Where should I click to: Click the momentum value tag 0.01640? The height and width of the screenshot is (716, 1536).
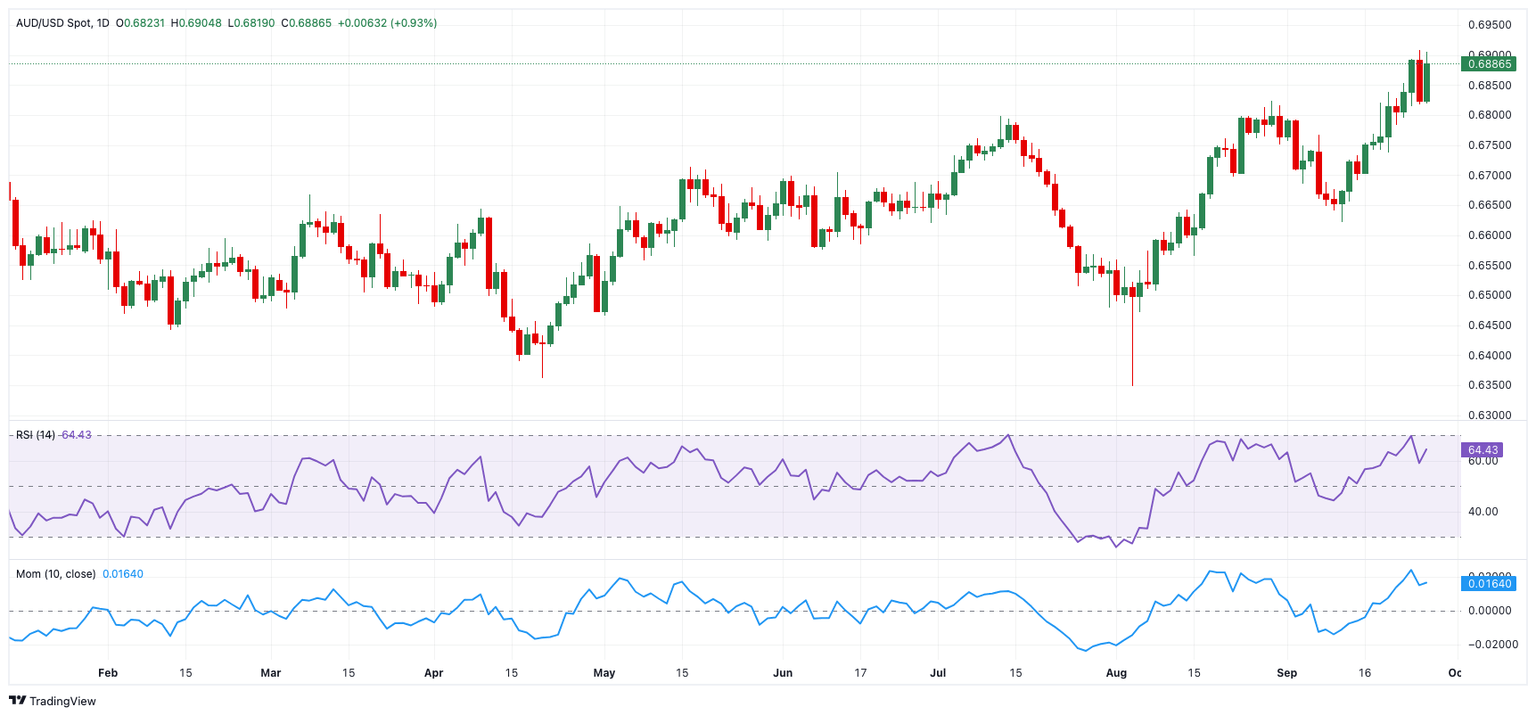pyautogui.click(x=1488, y=583)
